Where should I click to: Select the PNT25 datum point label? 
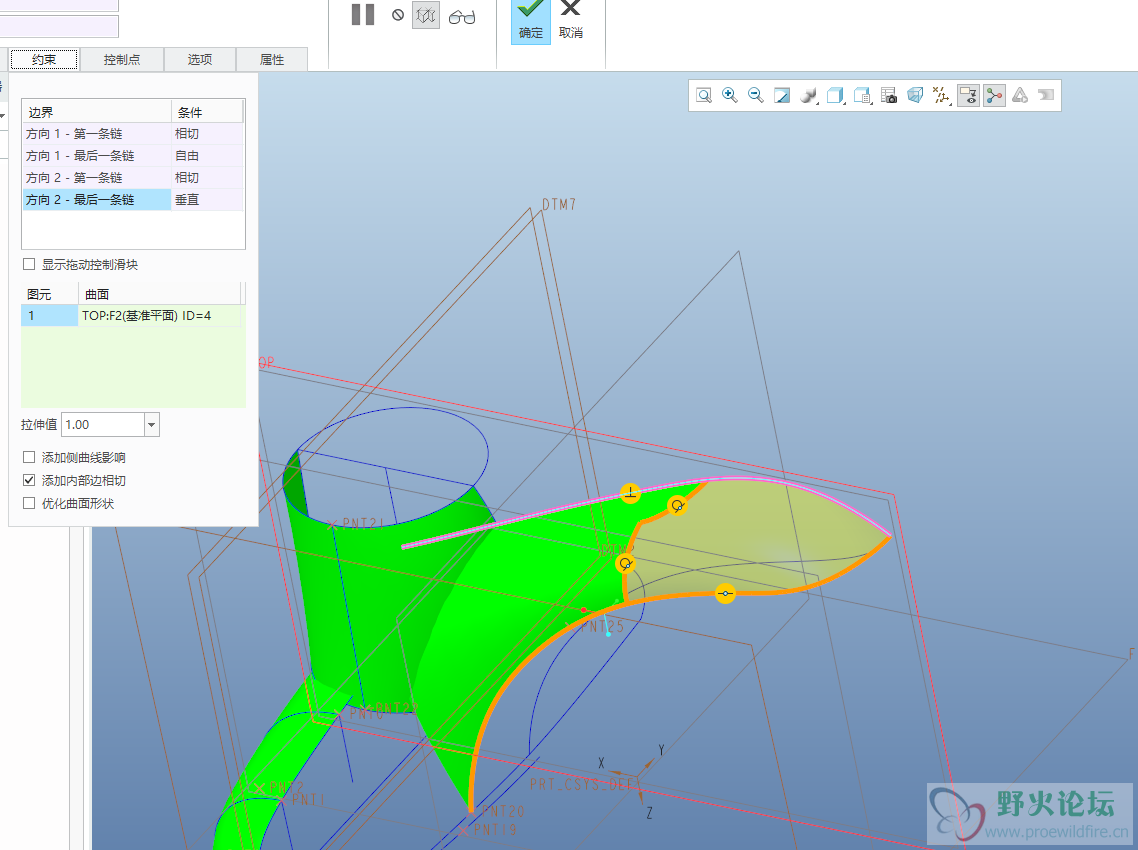click(x=602, y=626)
